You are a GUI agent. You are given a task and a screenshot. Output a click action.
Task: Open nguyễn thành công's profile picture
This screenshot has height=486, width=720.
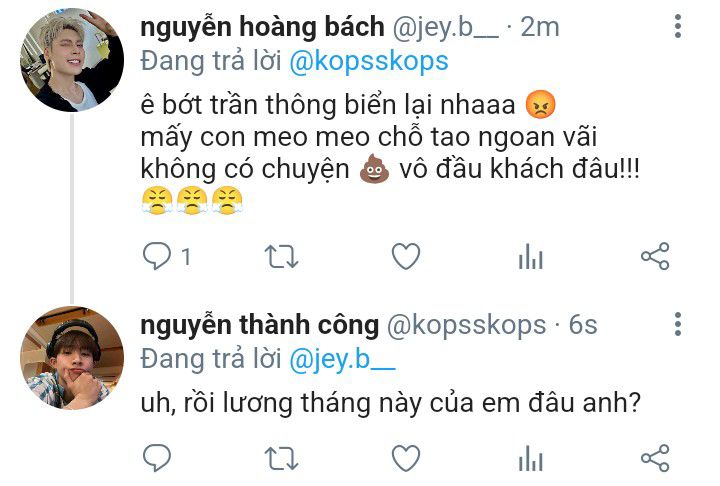[x=72, y=358]
